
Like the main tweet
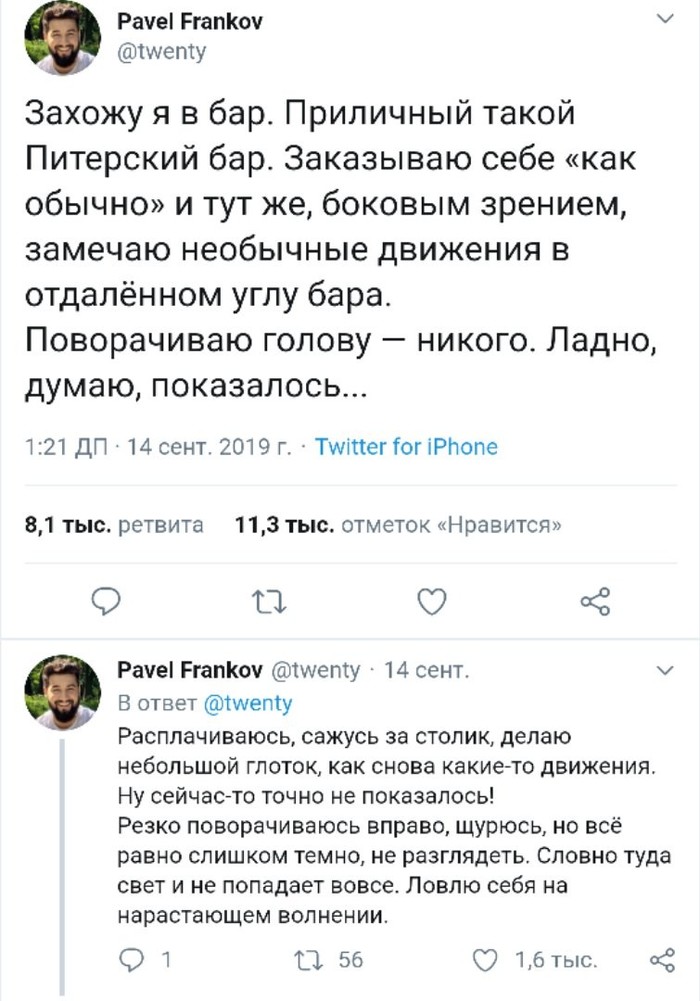[x=430, y=600]
